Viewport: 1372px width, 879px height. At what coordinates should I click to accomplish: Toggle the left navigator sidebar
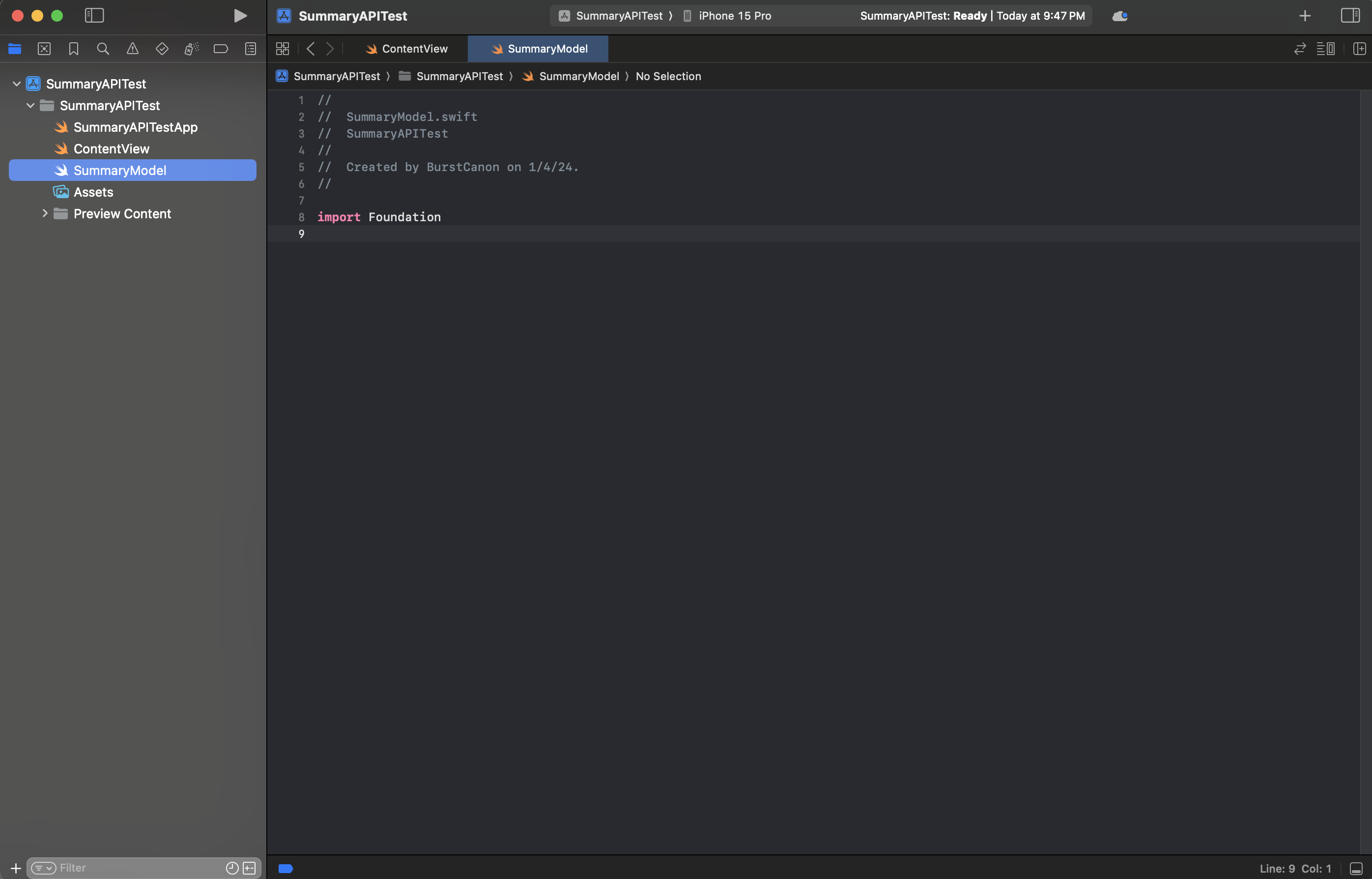94,15
